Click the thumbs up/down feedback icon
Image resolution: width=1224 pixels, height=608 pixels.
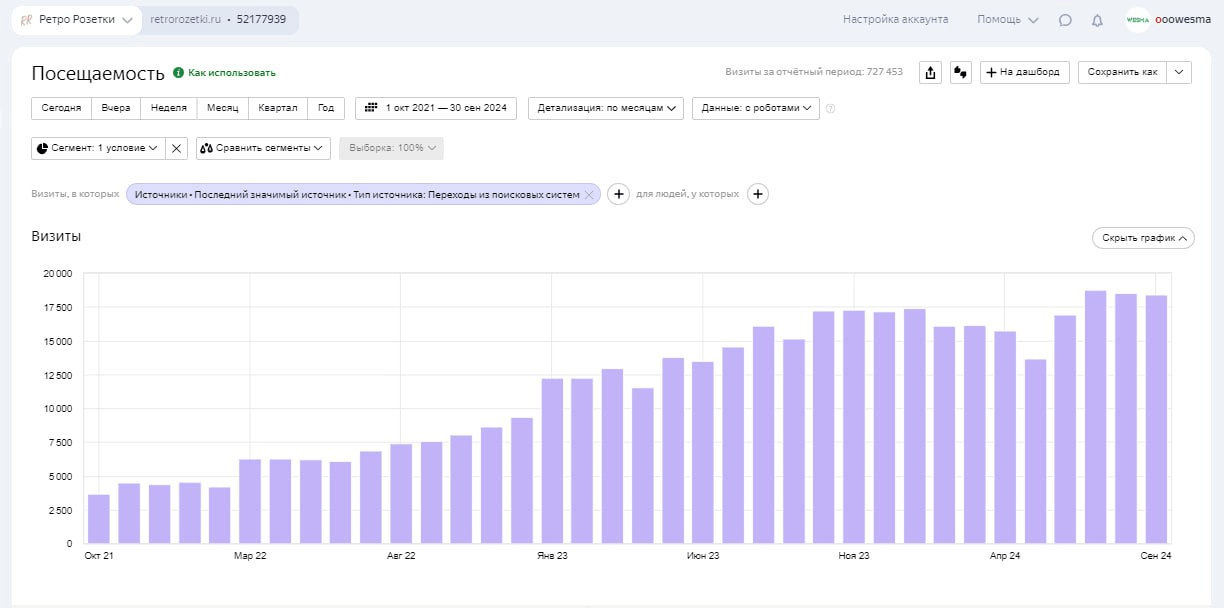coord(961,73)
